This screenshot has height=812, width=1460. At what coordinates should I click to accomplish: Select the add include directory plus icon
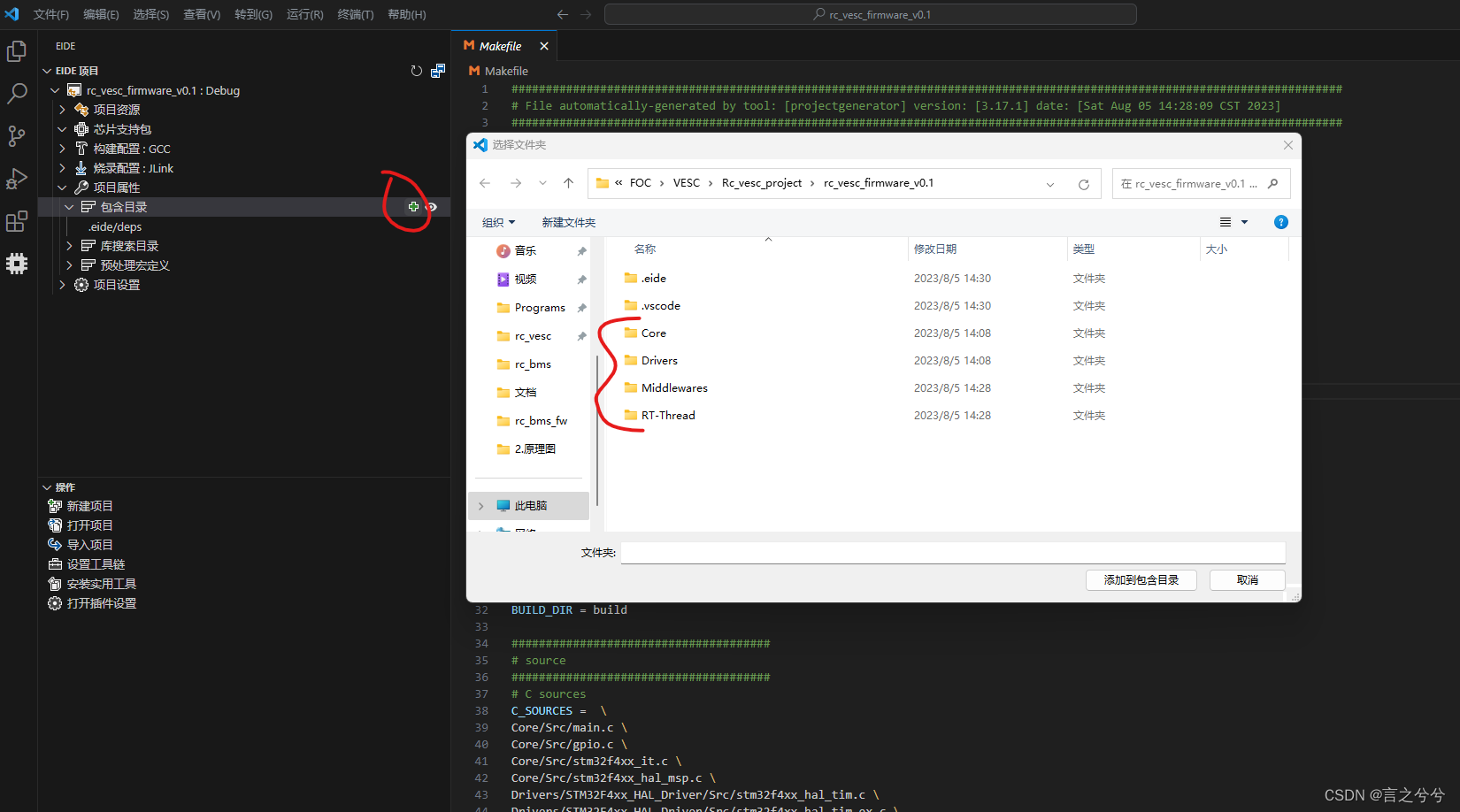[413, 206]
